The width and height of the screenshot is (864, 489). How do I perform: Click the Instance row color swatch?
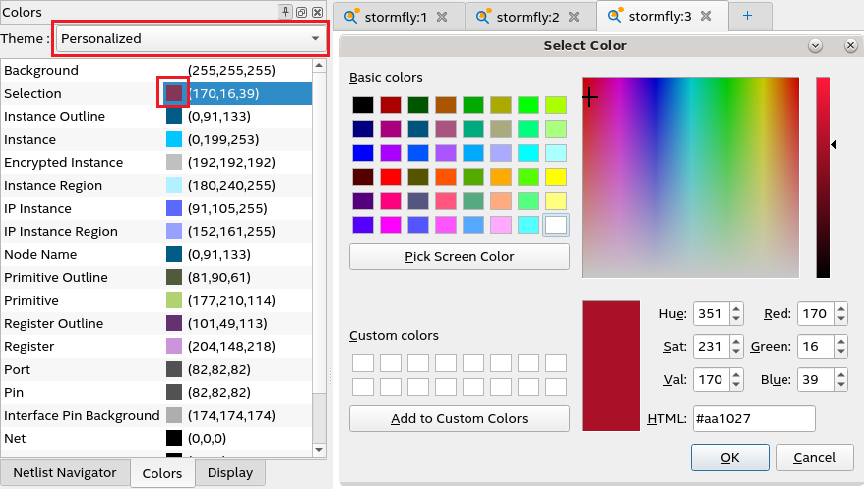[174, 139]
